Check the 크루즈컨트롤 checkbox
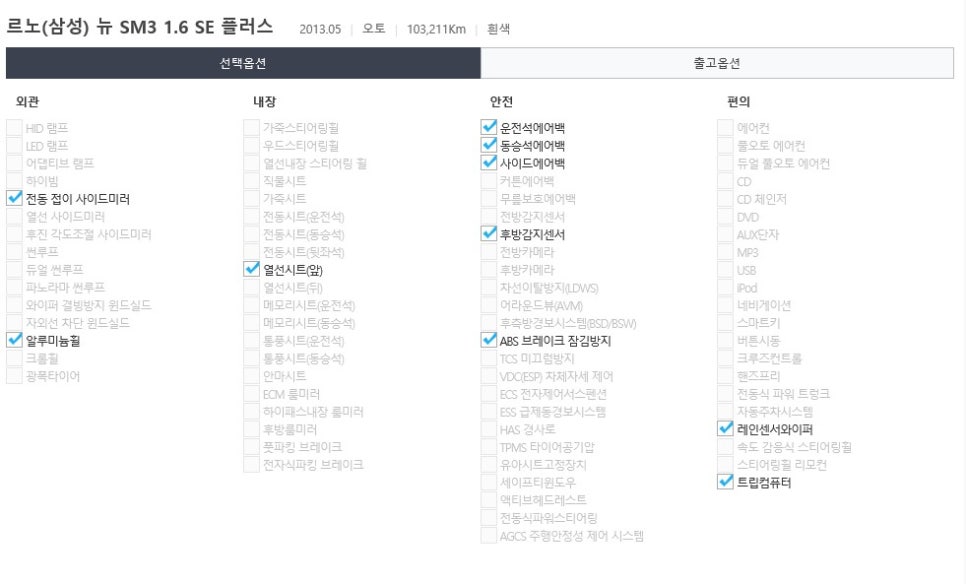This screenshot has width=966, height=584. [x=726, y=358]
